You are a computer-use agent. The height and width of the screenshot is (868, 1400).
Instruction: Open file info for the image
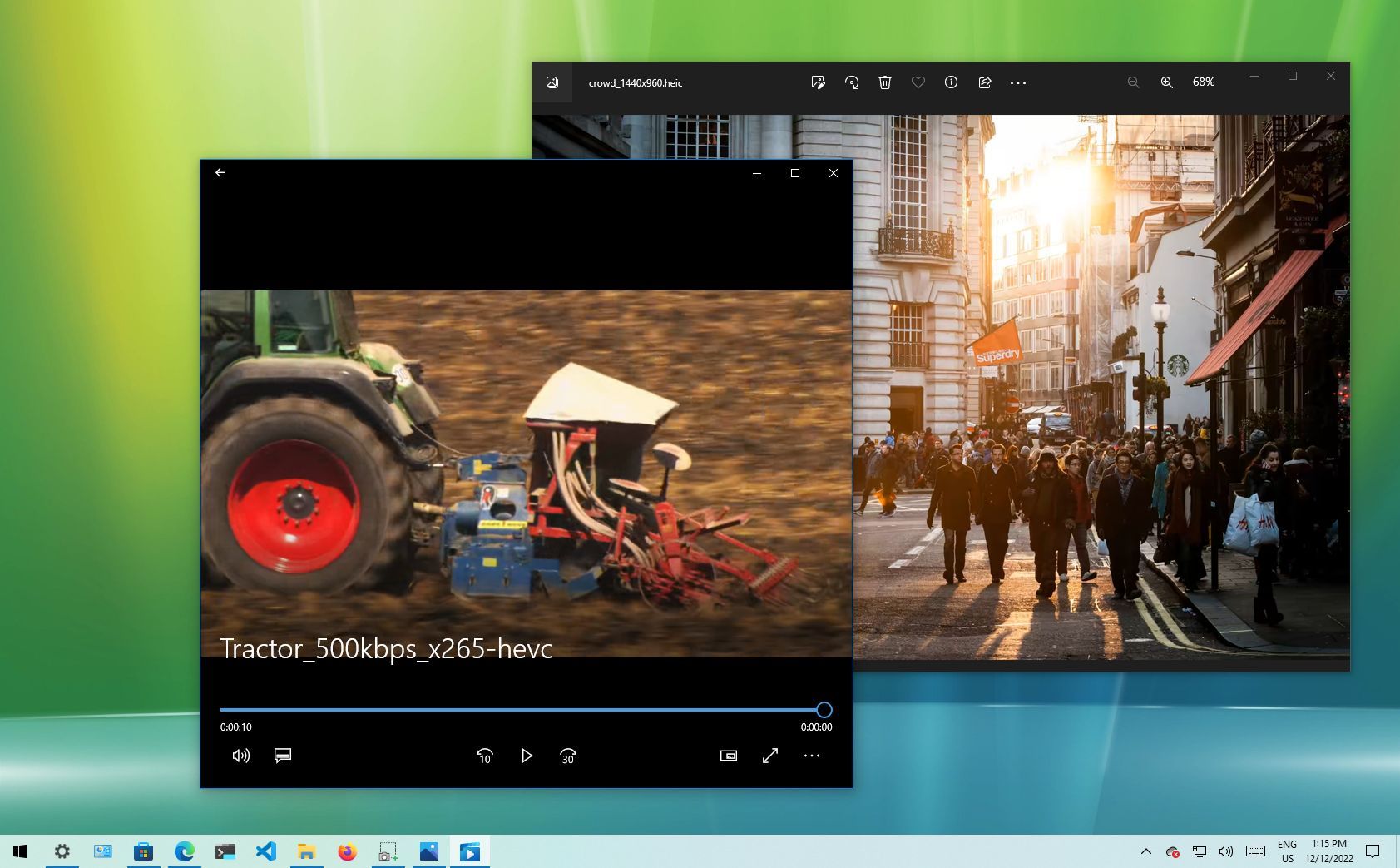click(x=950, y=82)
